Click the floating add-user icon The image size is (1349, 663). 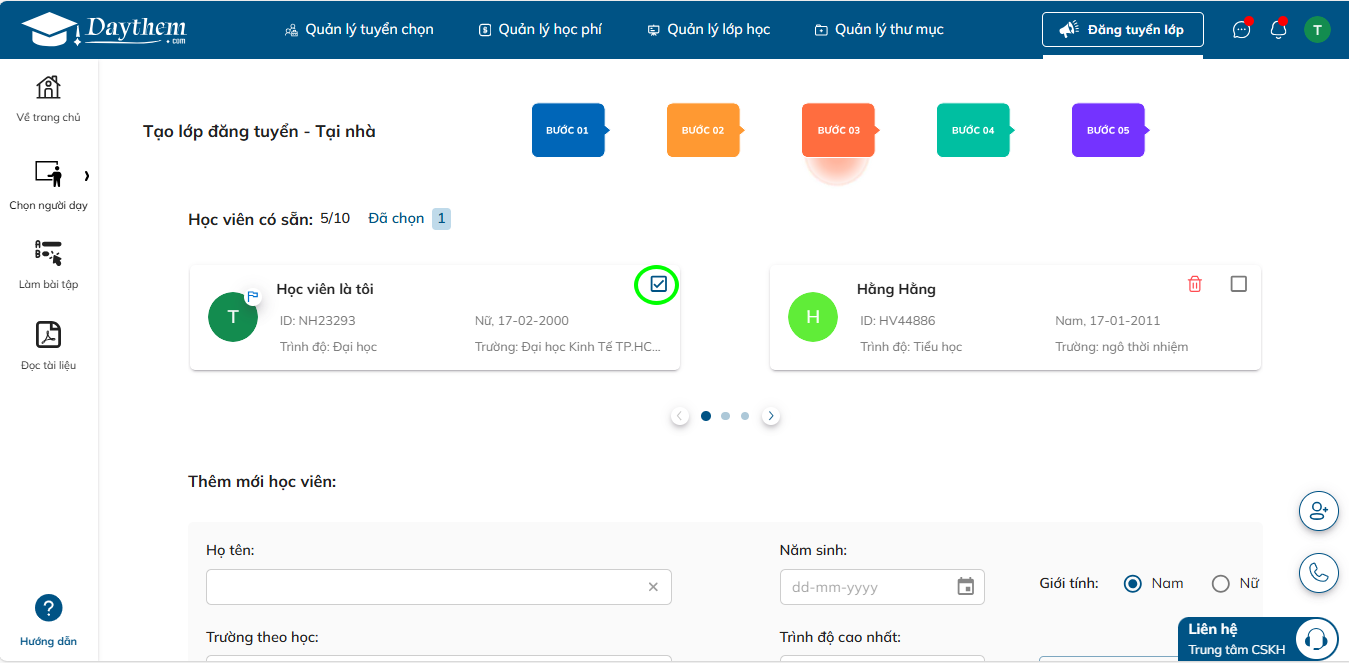tap(1318, 511)
